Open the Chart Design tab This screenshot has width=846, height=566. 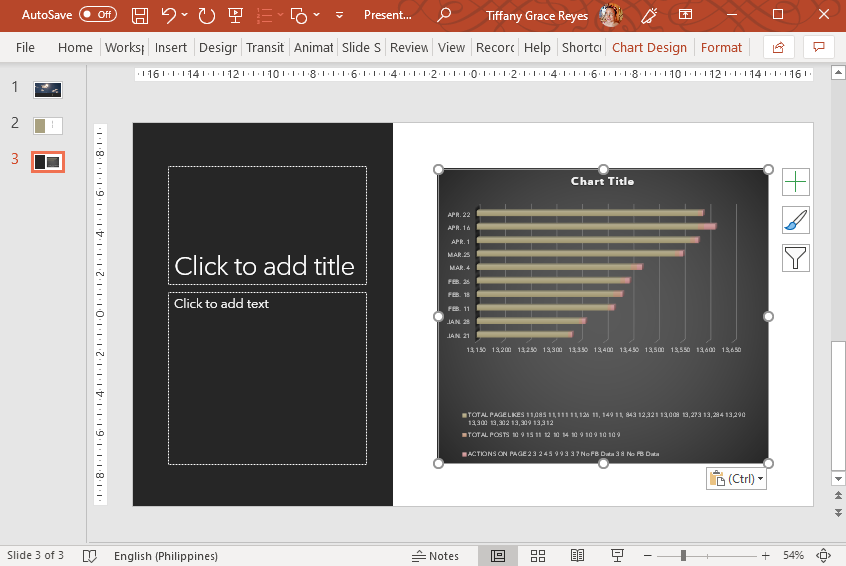(x=649, y=47)
